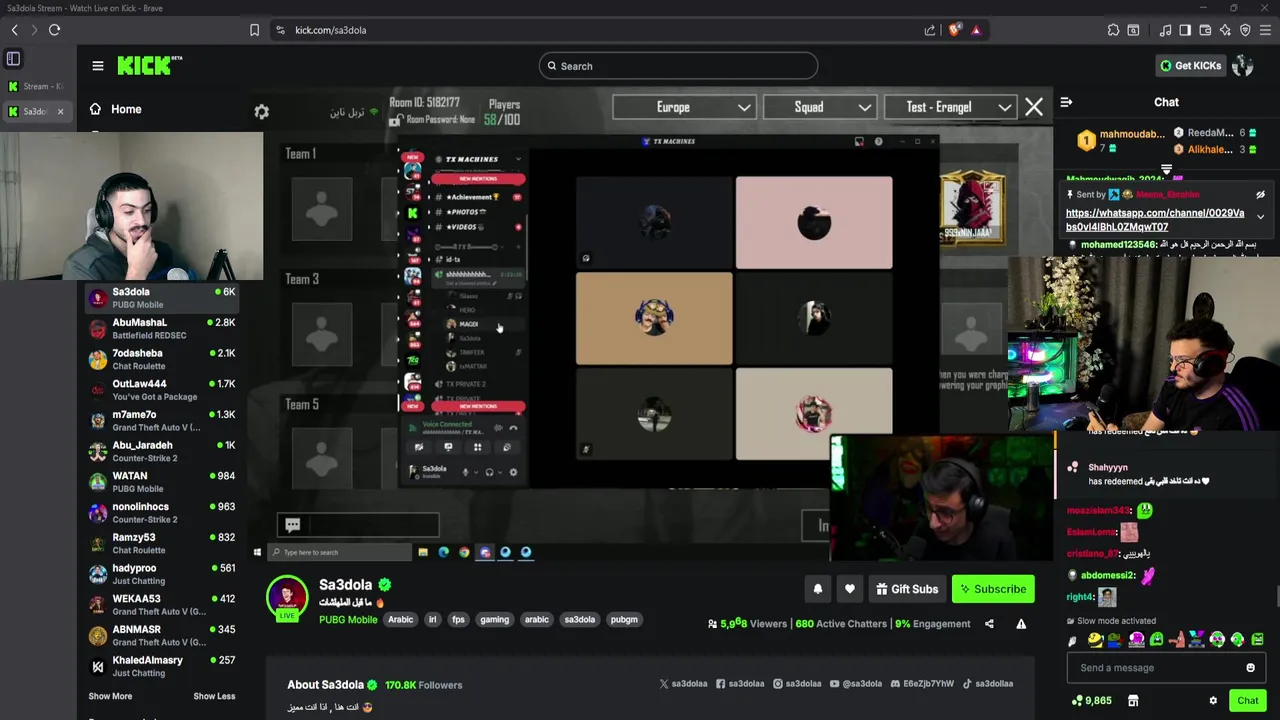This screenshot has height=720, width=1280.
Task: Open KhaledAlmasry channel in sidebar
Action: (162, 666)
